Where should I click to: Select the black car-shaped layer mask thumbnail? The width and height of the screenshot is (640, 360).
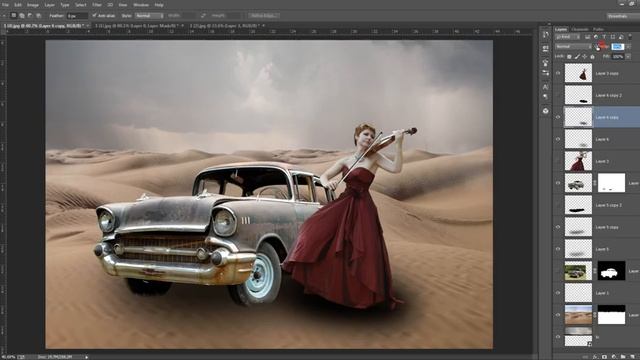click(x=611, y=271)
